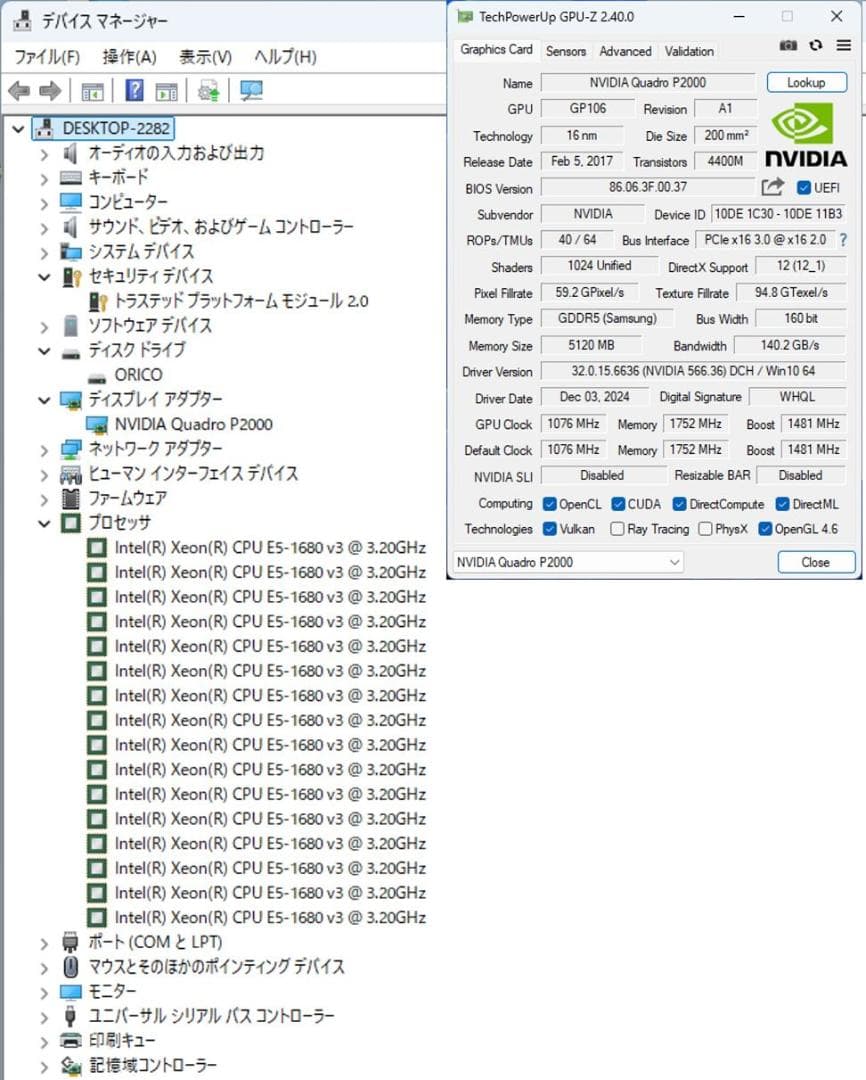Click the show console tree toolbar icon
The height and width of the screenshot is (1080, 866).
[x=92, y=90]
